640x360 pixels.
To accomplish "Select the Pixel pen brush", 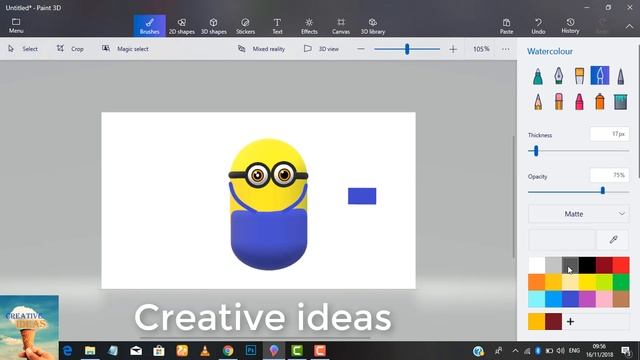I will click(x=620, y=76).
